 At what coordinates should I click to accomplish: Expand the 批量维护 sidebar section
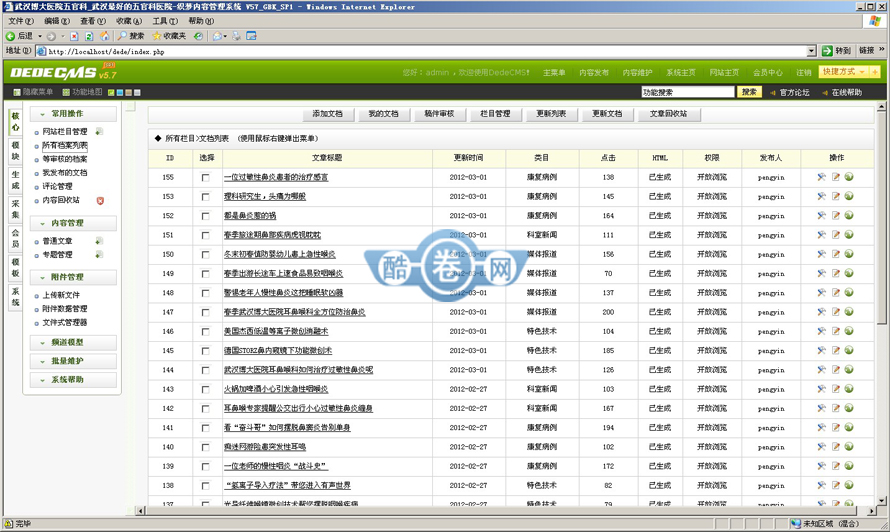(73, 361)
